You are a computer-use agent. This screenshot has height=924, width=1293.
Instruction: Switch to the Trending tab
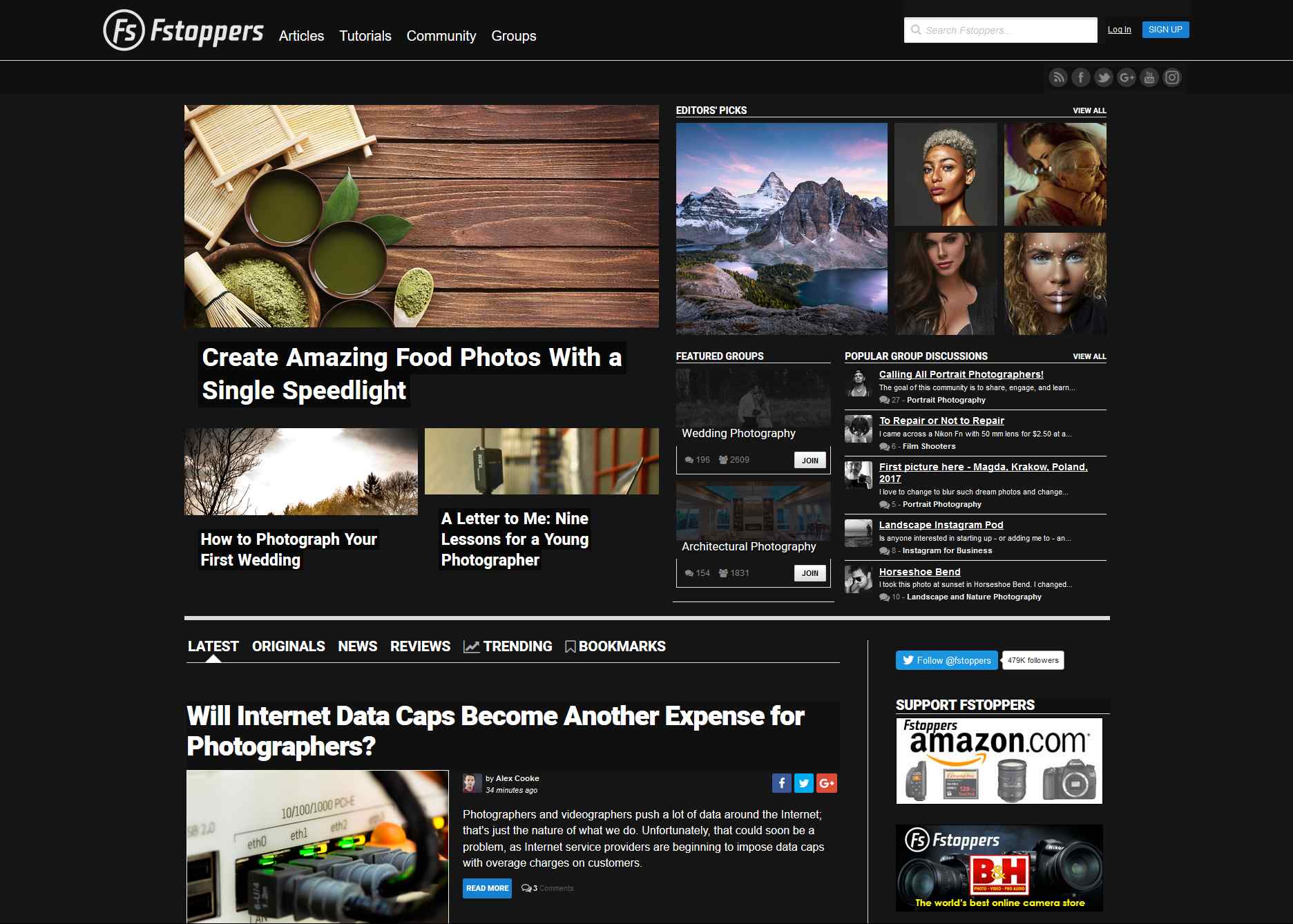click(x=508, y=646)
